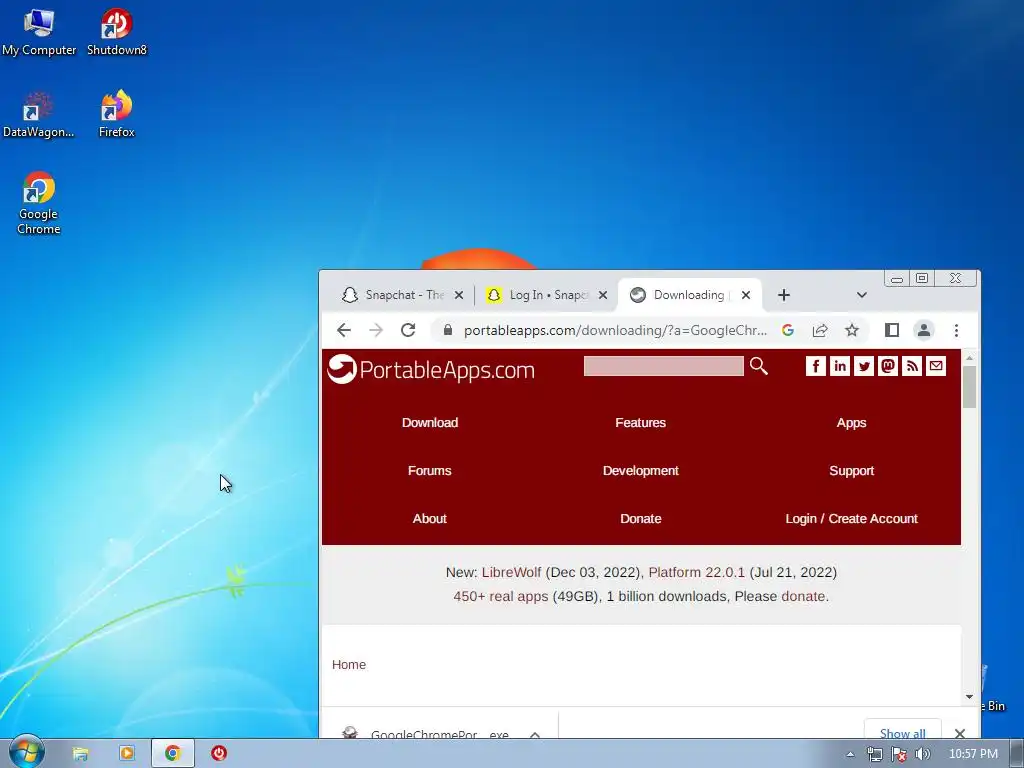
Task: Click network icon in system tray
Action: [874, 754]
